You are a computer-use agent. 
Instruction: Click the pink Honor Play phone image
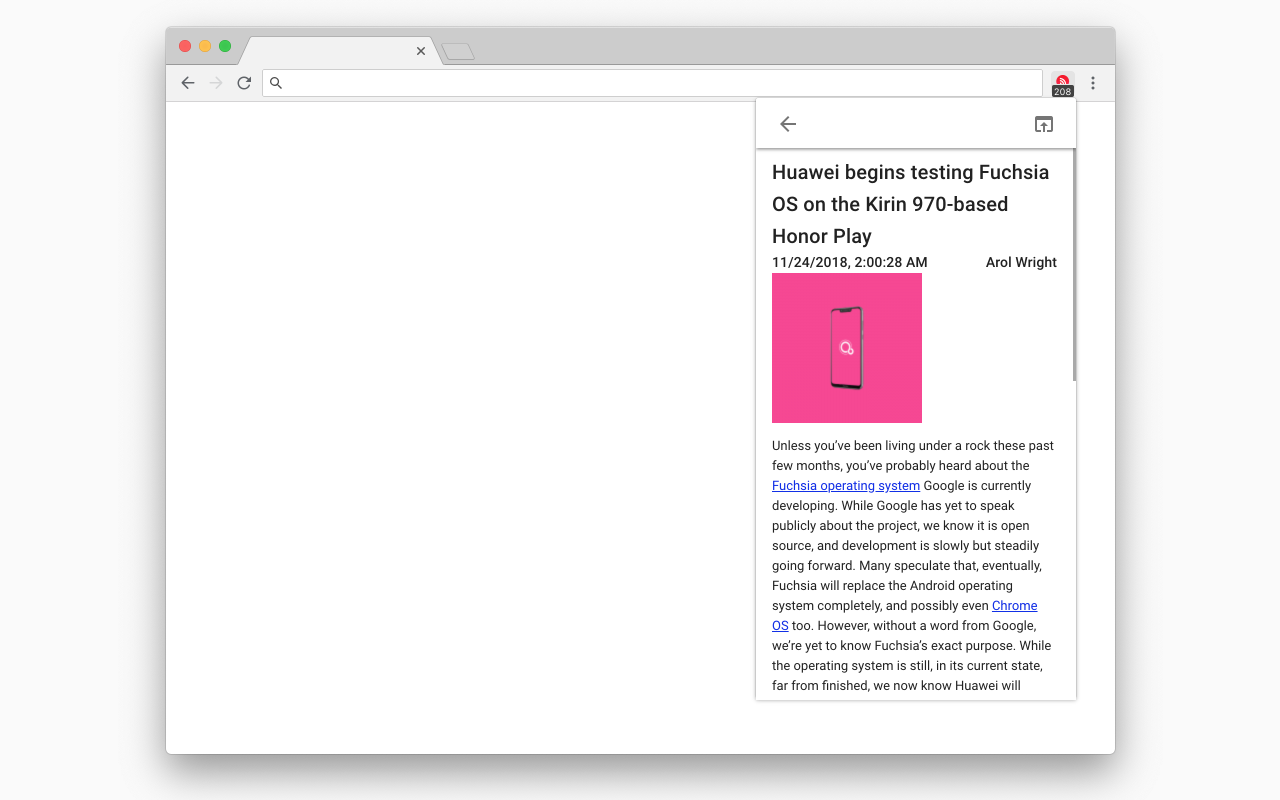click(847, 348)
